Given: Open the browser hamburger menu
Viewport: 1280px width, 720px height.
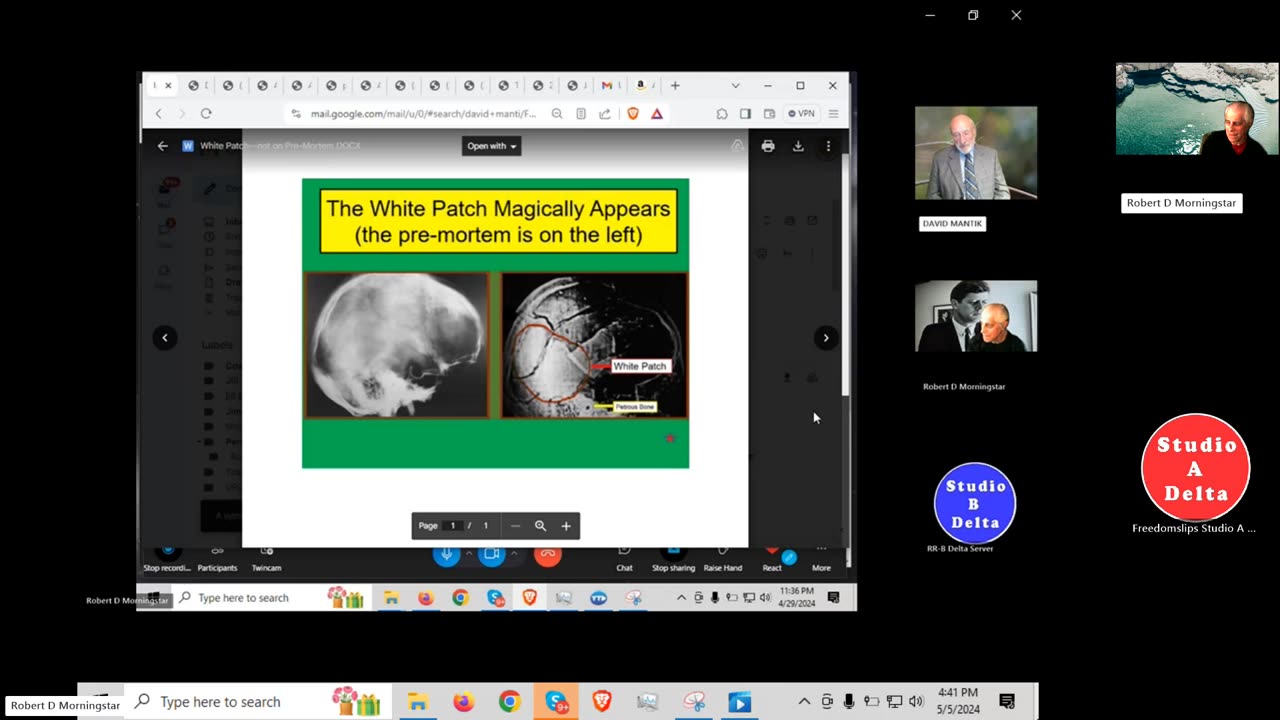Looking at the screenshot, I should [x=833, y=114].
